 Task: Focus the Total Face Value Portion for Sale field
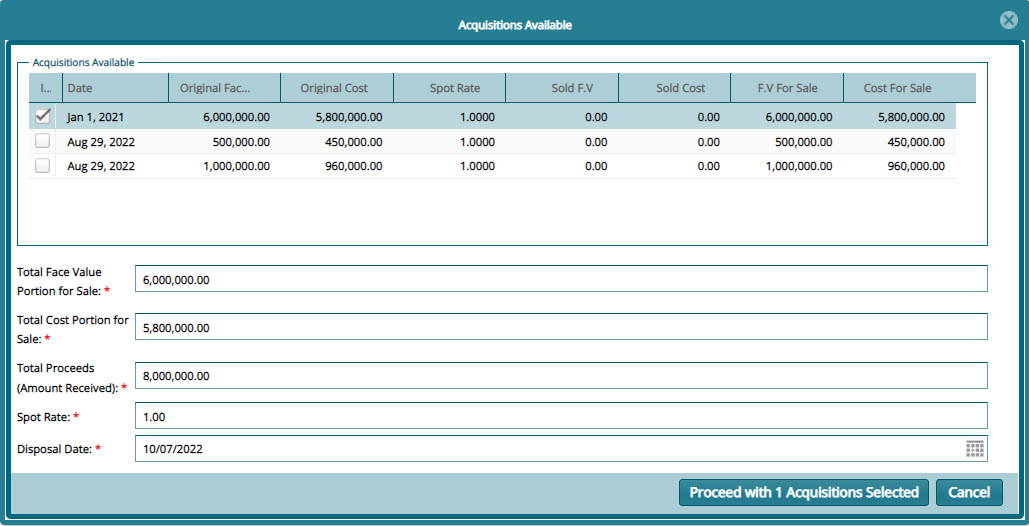click(x=561, y=279)
